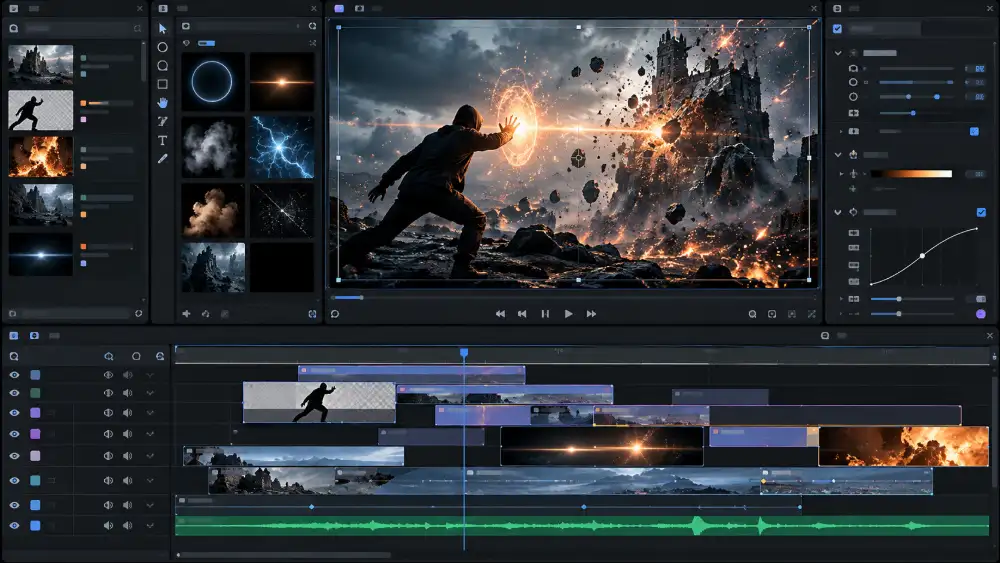Toggle the eye icon on the teal track
Screen dimensions: 1000x563
pos(14,480)
